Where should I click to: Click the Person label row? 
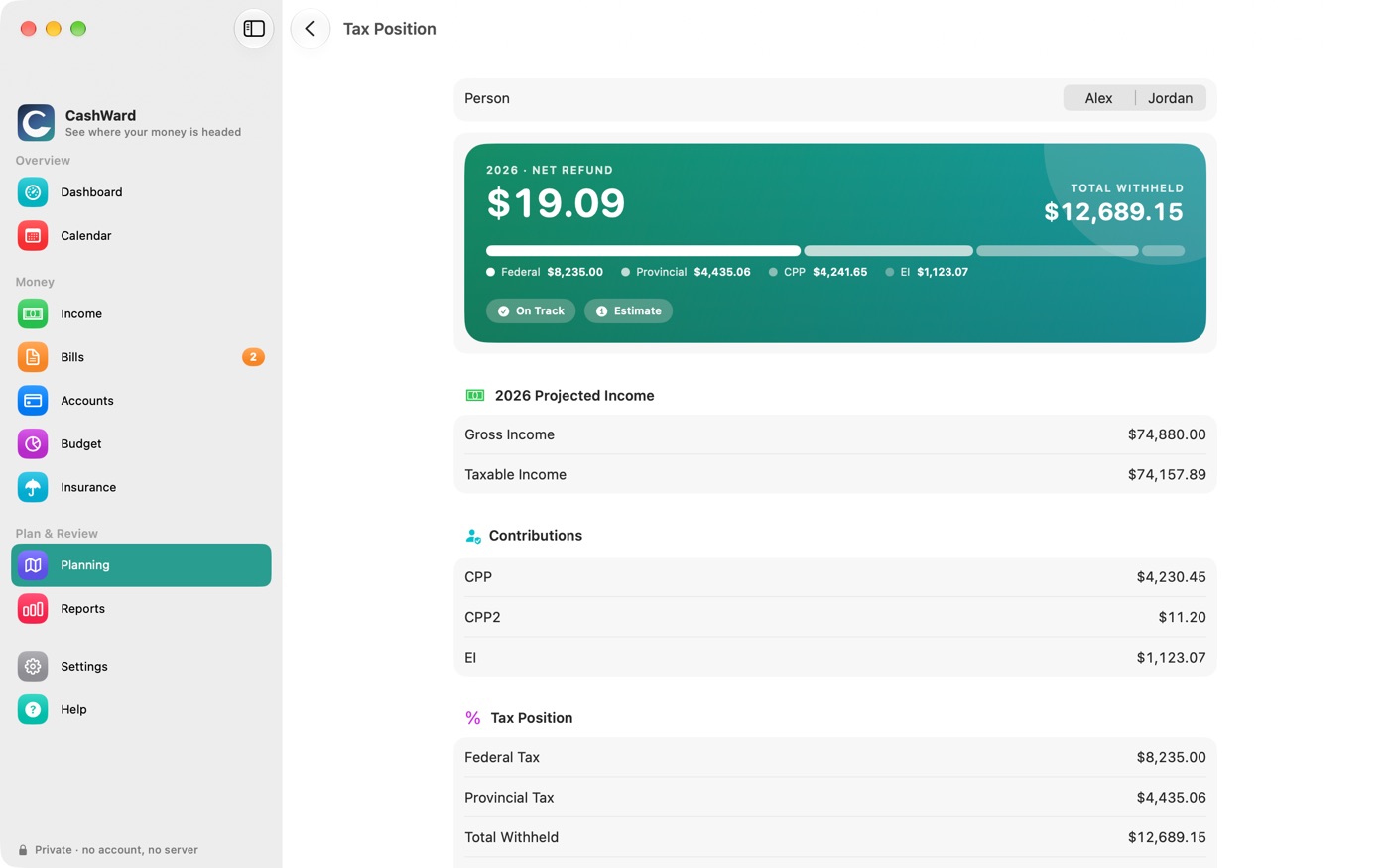[835, 99]
